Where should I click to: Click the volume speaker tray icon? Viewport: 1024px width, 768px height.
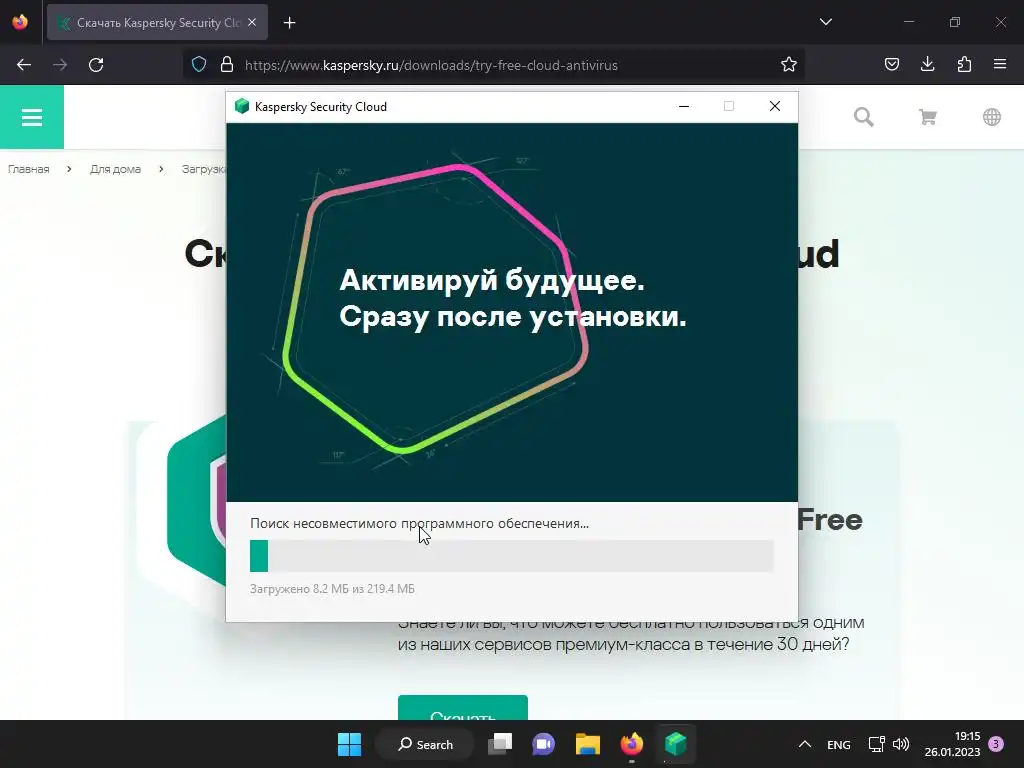(901, 744)
